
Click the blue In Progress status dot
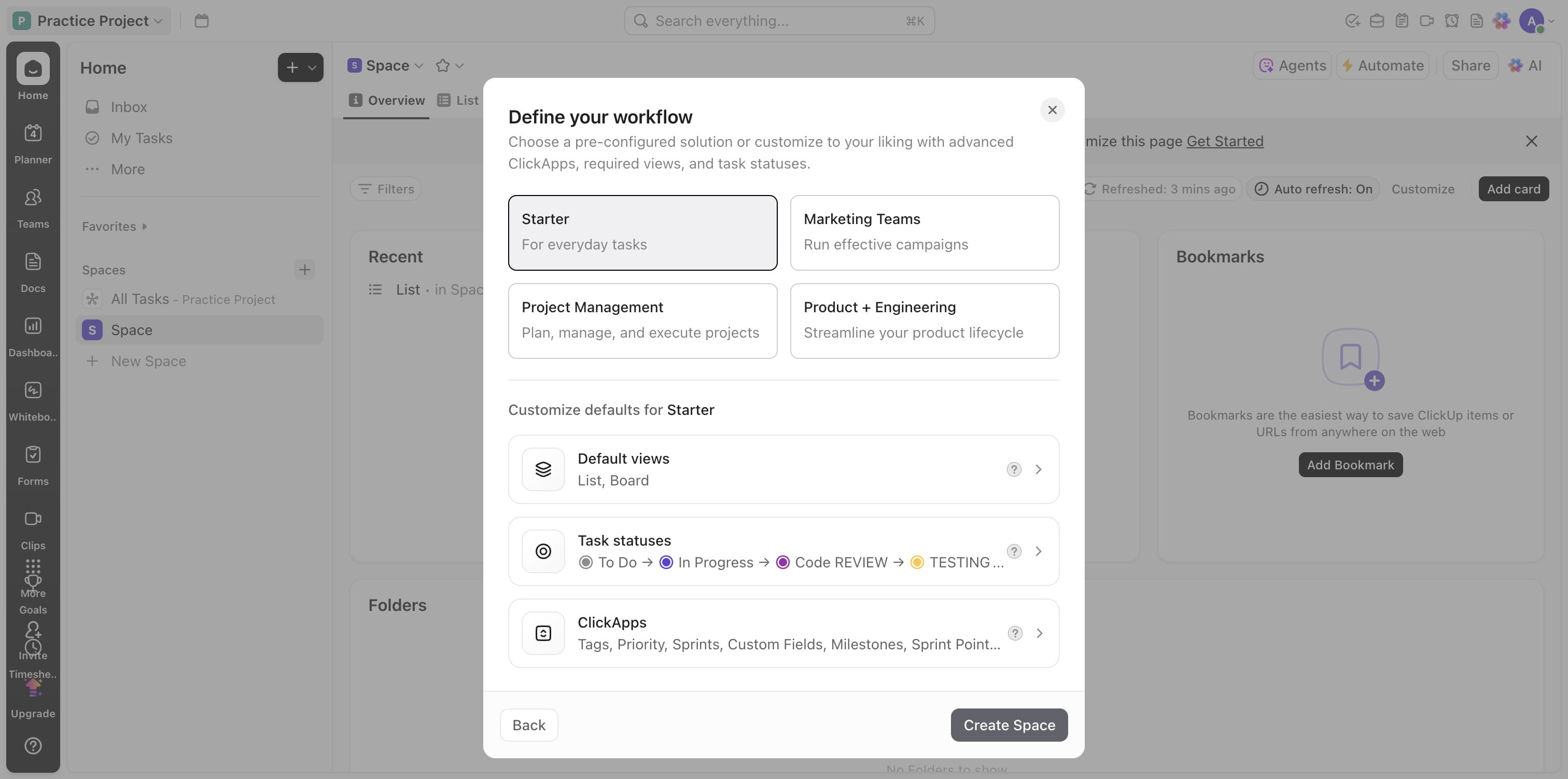[x=666, y=562]
